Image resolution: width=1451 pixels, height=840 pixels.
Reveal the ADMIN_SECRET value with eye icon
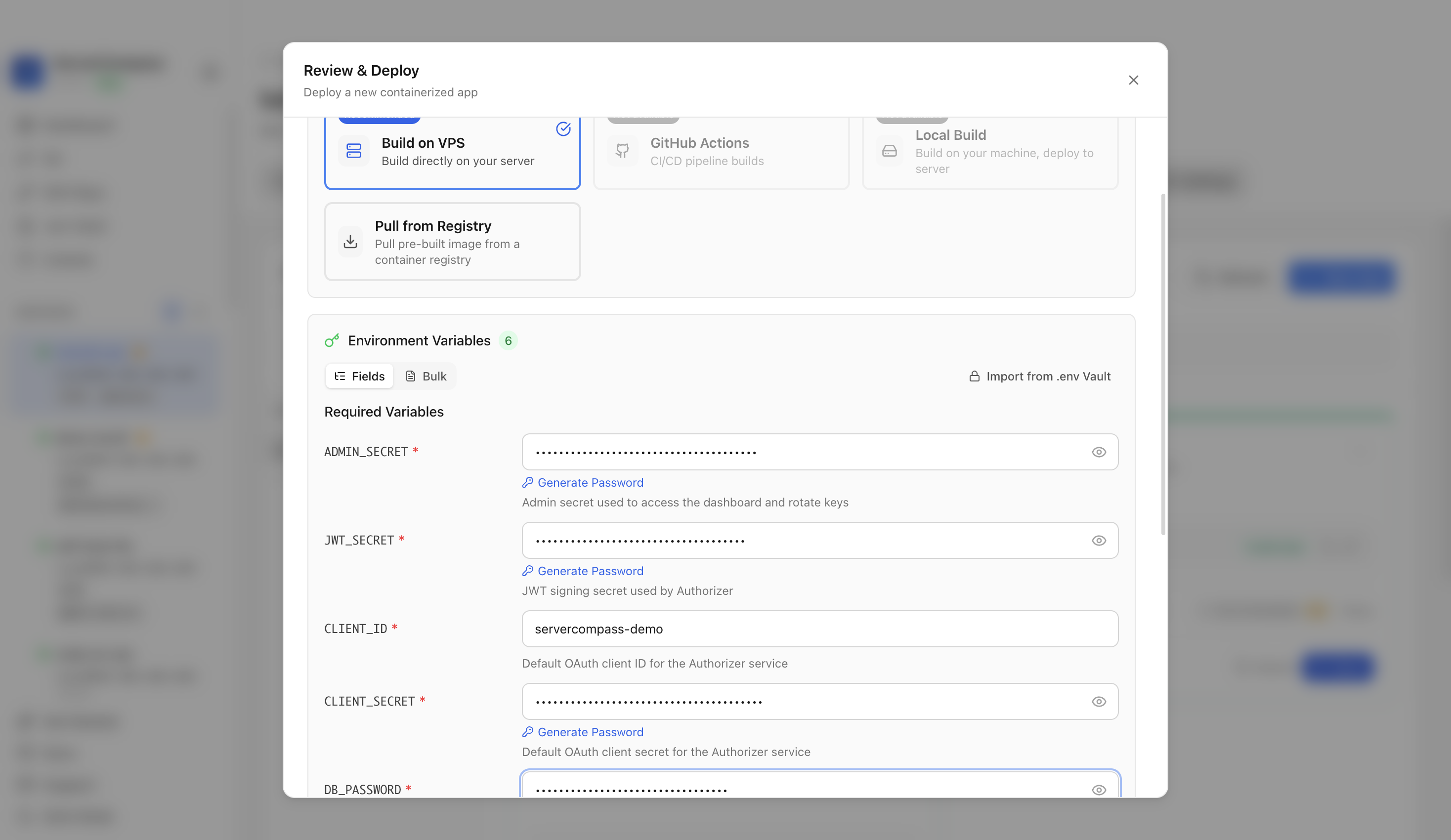point(1099,452)
